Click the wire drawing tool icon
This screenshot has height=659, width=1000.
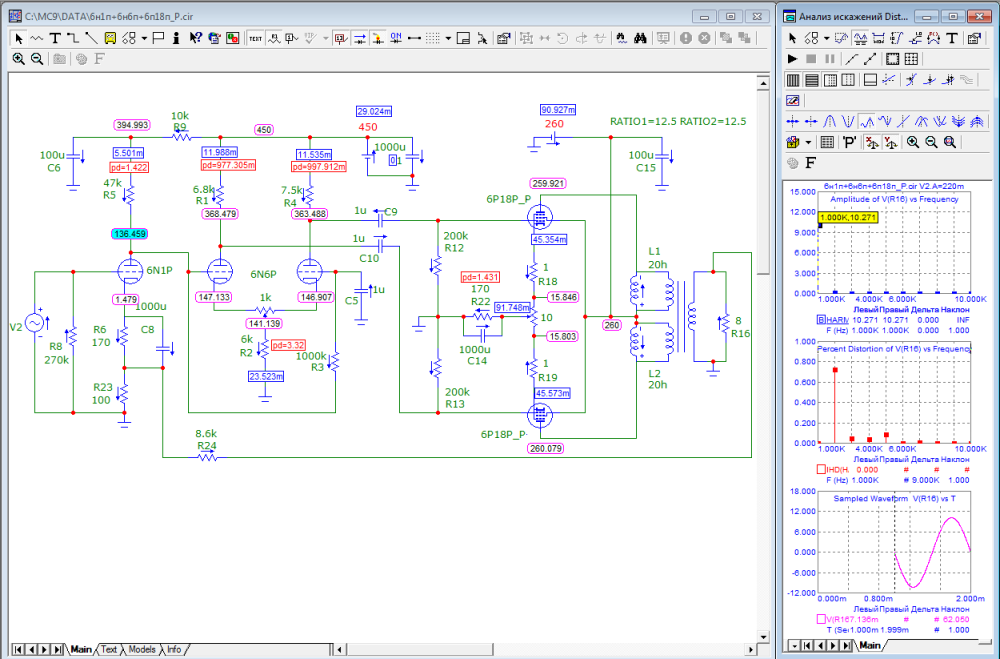(x=74, y=38)
